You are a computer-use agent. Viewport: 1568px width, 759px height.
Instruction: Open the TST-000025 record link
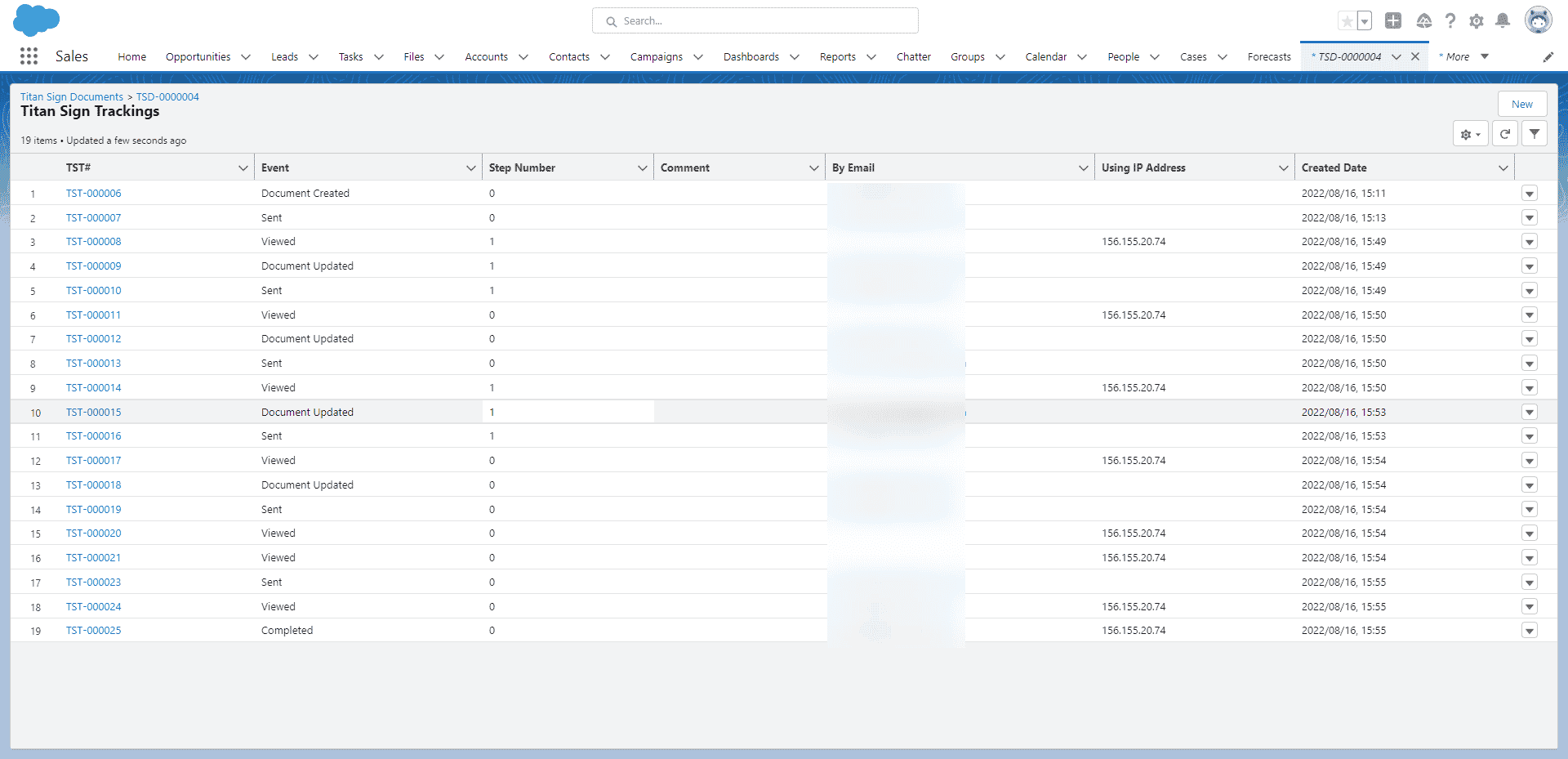pos(94,631)
